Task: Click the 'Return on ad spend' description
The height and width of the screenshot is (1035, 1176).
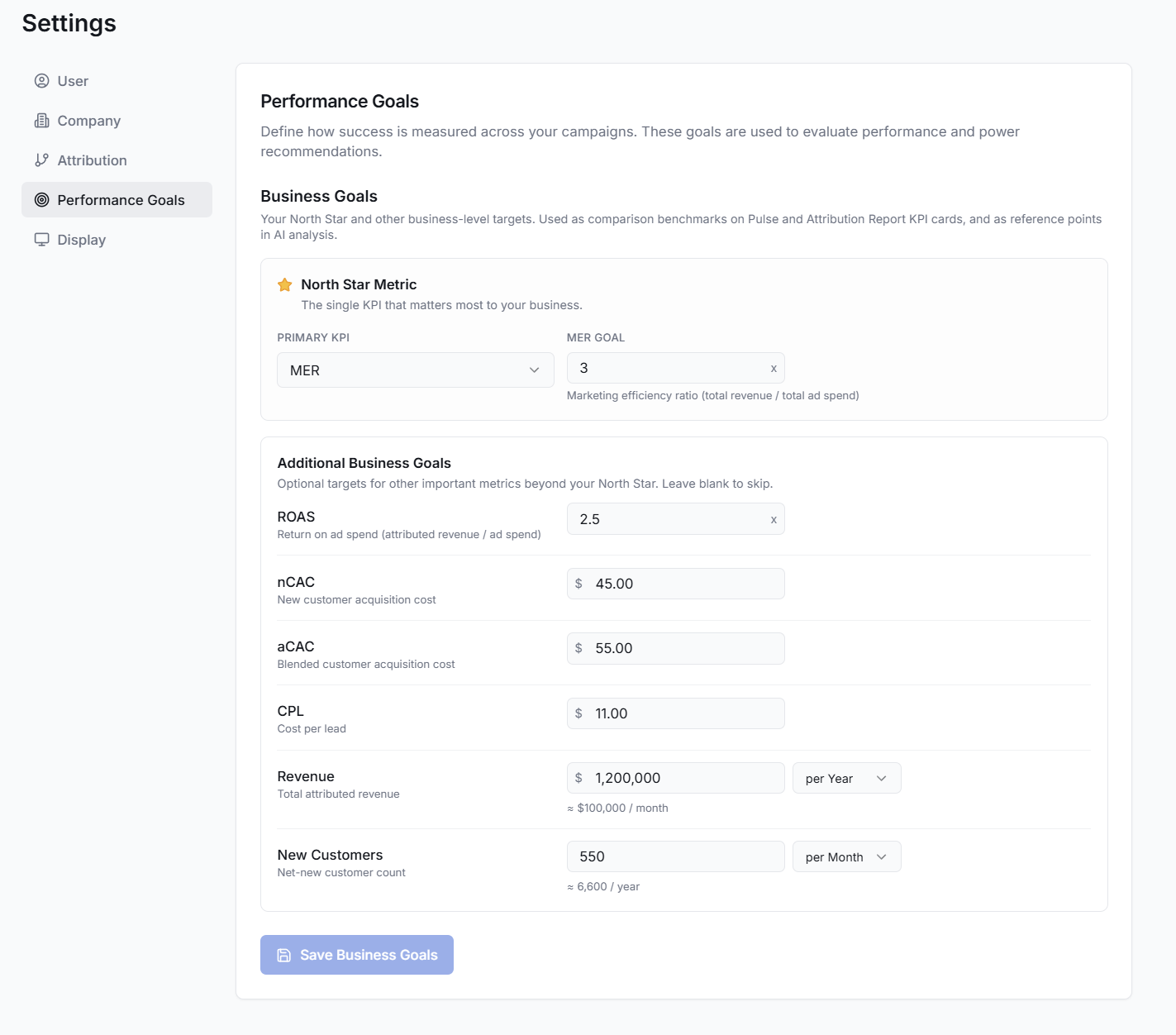Action: (x=409, y=534)
